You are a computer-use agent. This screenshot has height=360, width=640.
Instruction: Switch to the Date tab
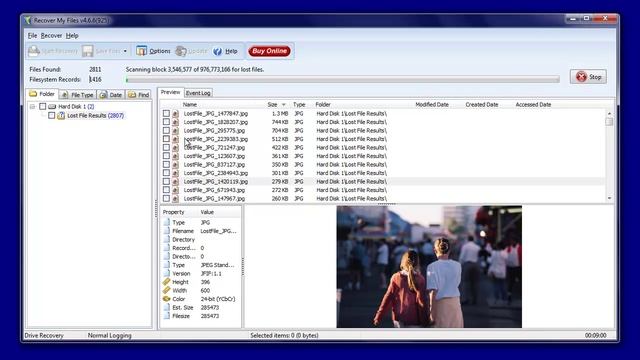111,95
